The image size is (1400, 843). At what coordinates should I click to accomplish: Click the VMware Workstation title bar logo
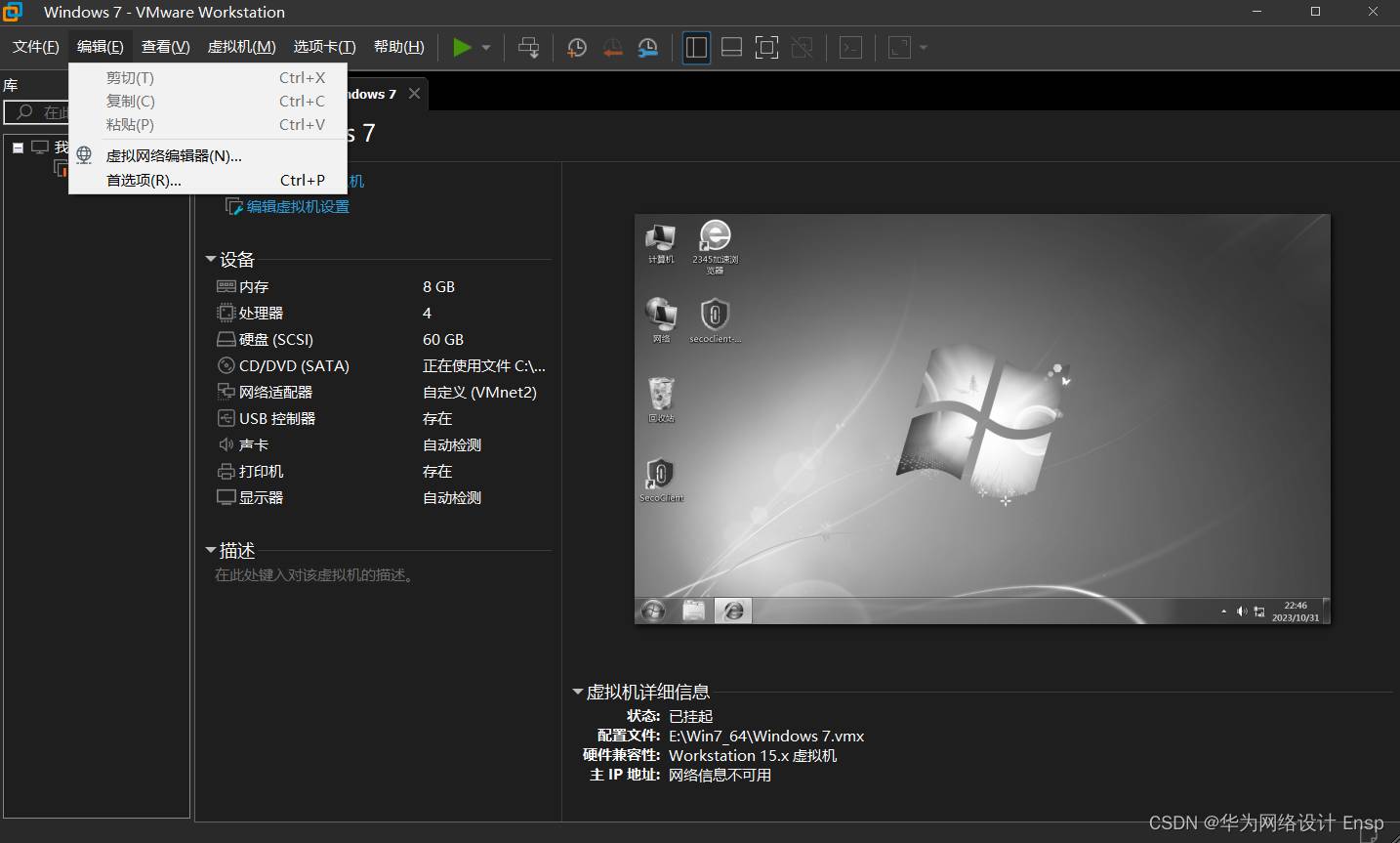[x=13, y=12]
